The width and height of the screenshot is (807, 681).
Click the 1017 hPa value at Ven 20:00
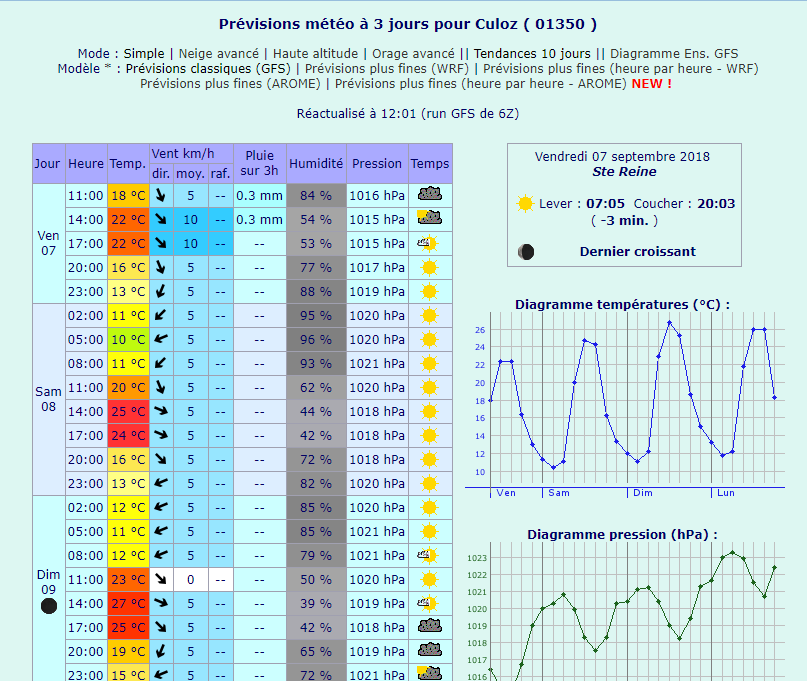[x=377, y=268]
